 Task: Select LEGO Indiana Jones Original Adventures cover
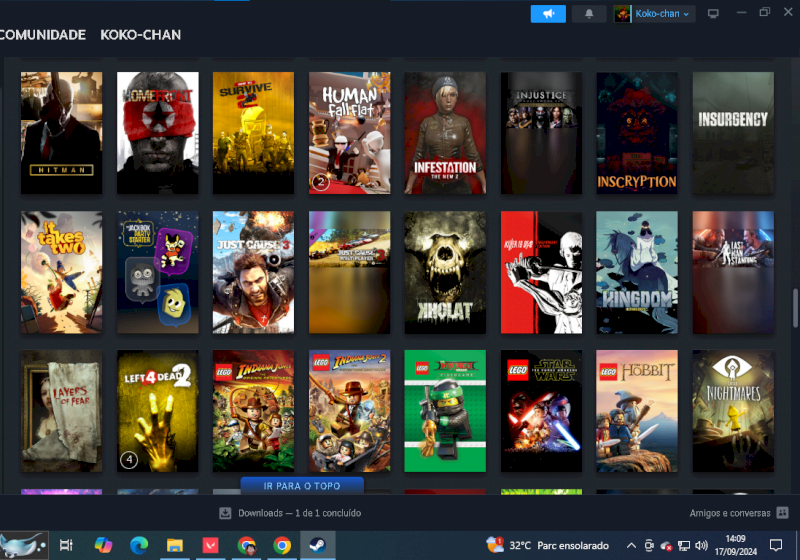coord(253,411)
